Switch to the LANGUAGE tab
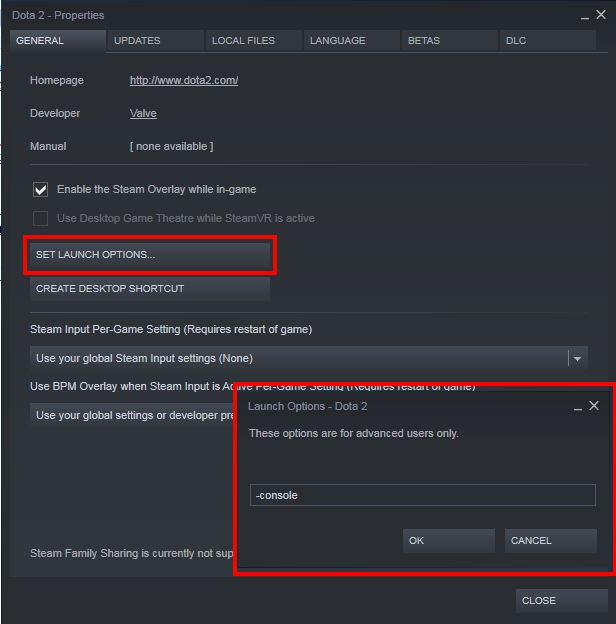 pos(352,41)
